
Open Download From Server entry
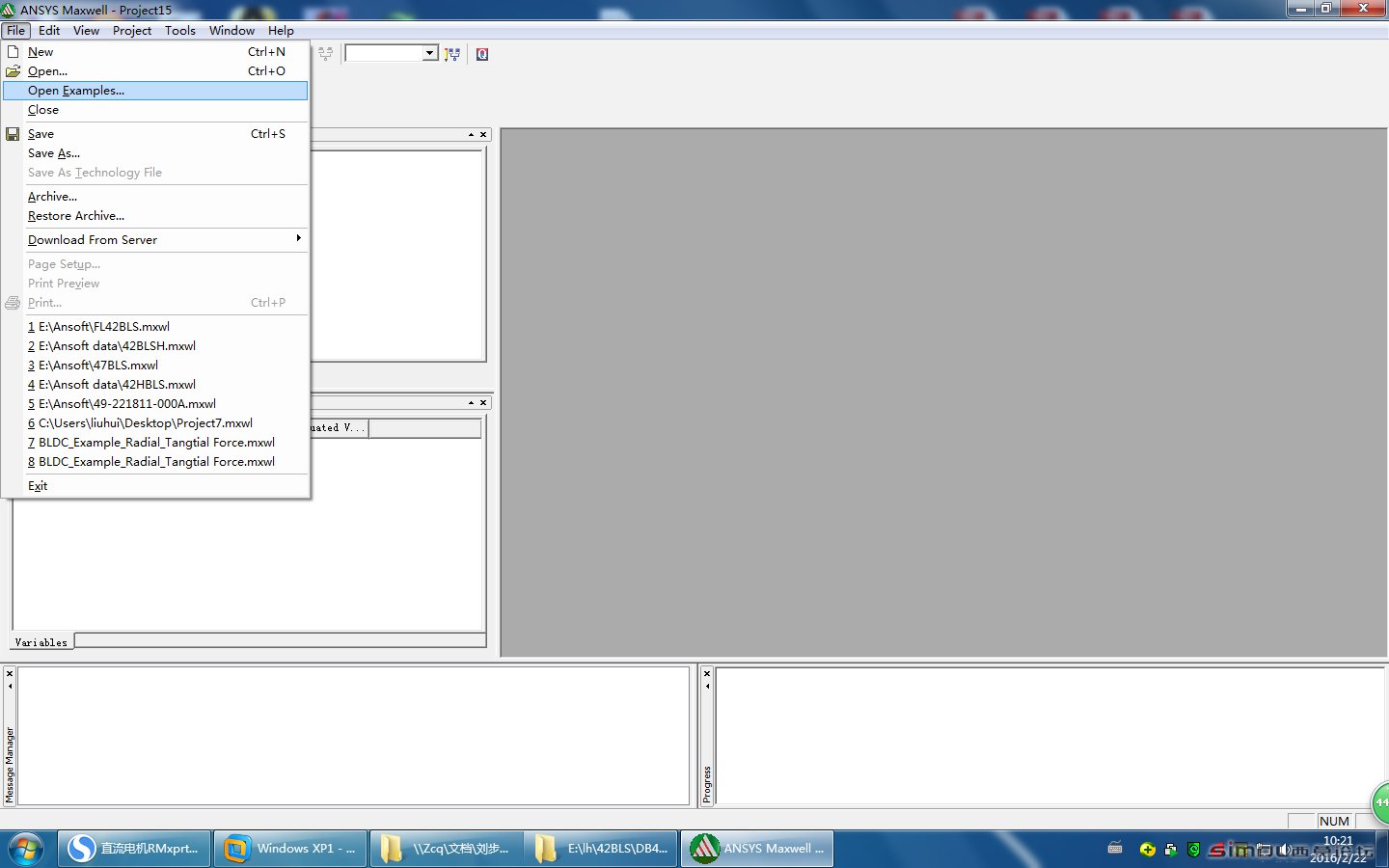pyautogui.click(x=155, y=240)
